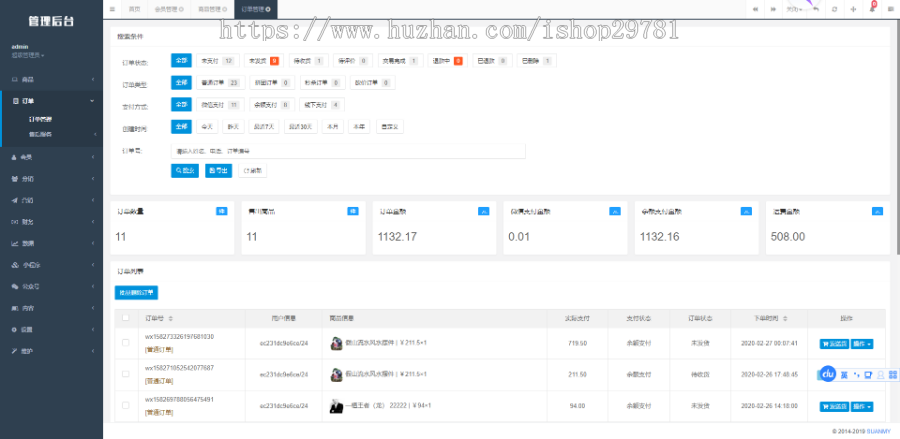
Task: Switch to the 商品管理 tab
Action: 210,9
